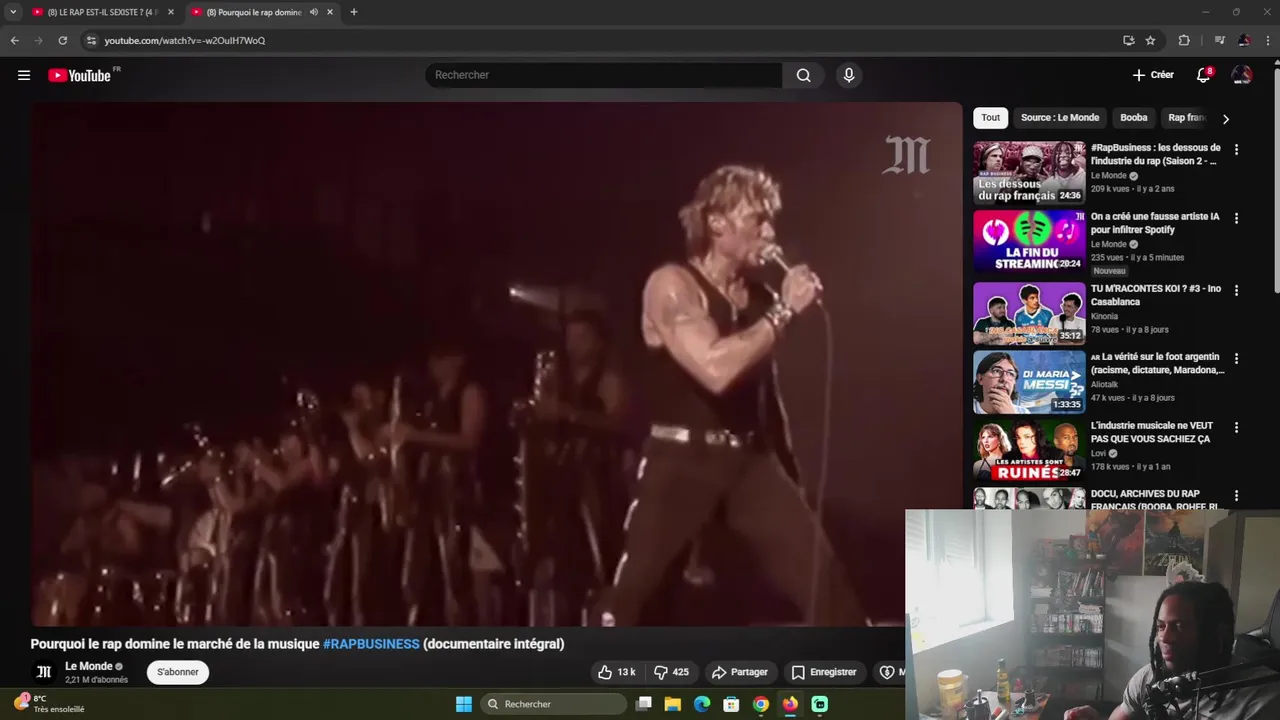The height and width of the screenshot is (720, 1280).
Task: Dislike the video showing 425
Action: pos(671,672)
